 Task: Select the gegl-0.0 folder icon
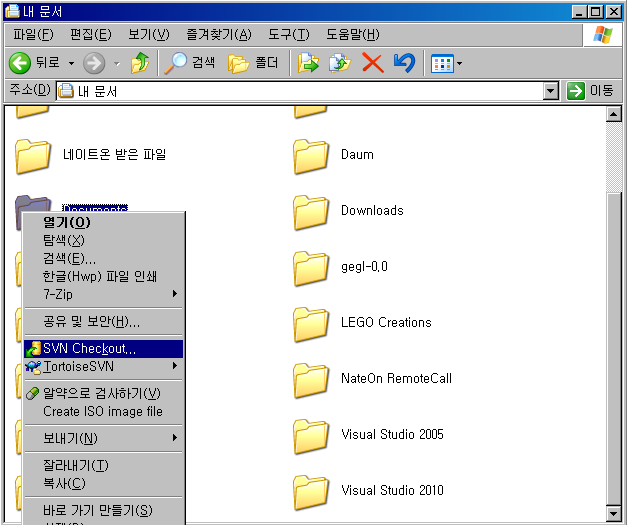pyautogui.click(x=311, y=268)
